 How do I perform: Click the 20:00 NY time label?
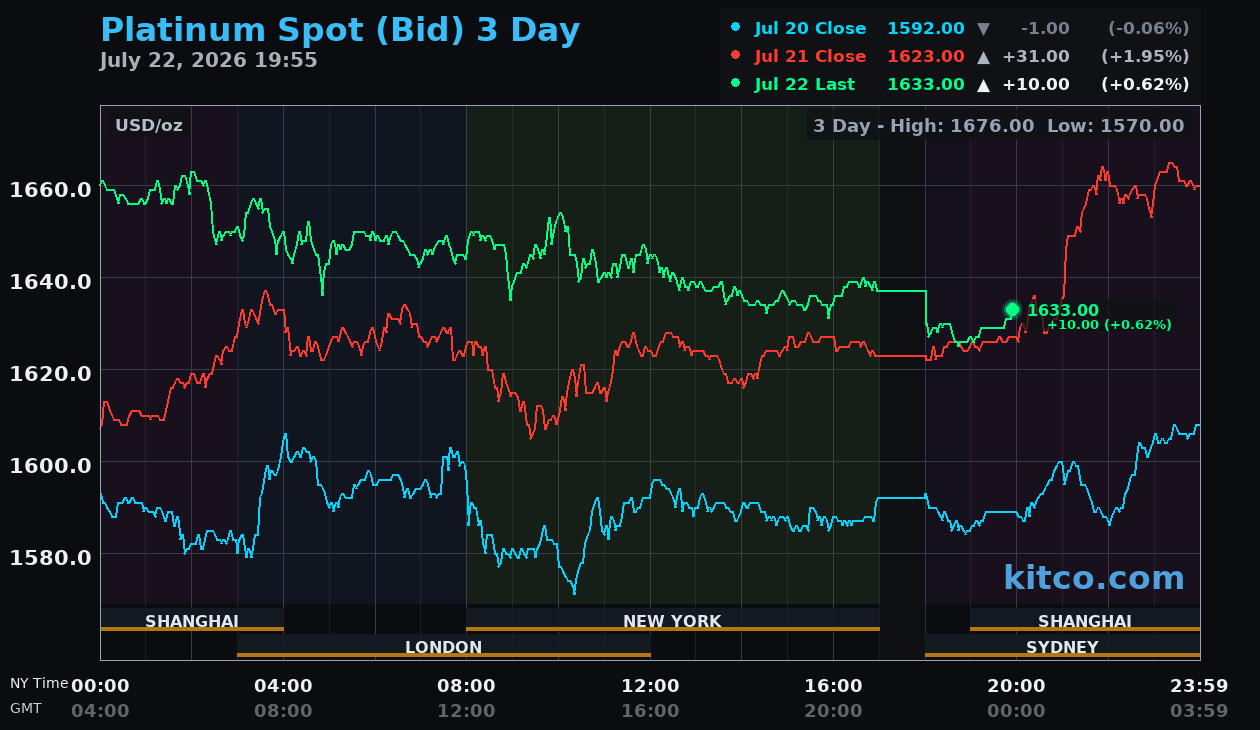pyautogui.click(x=1016, y=686)
